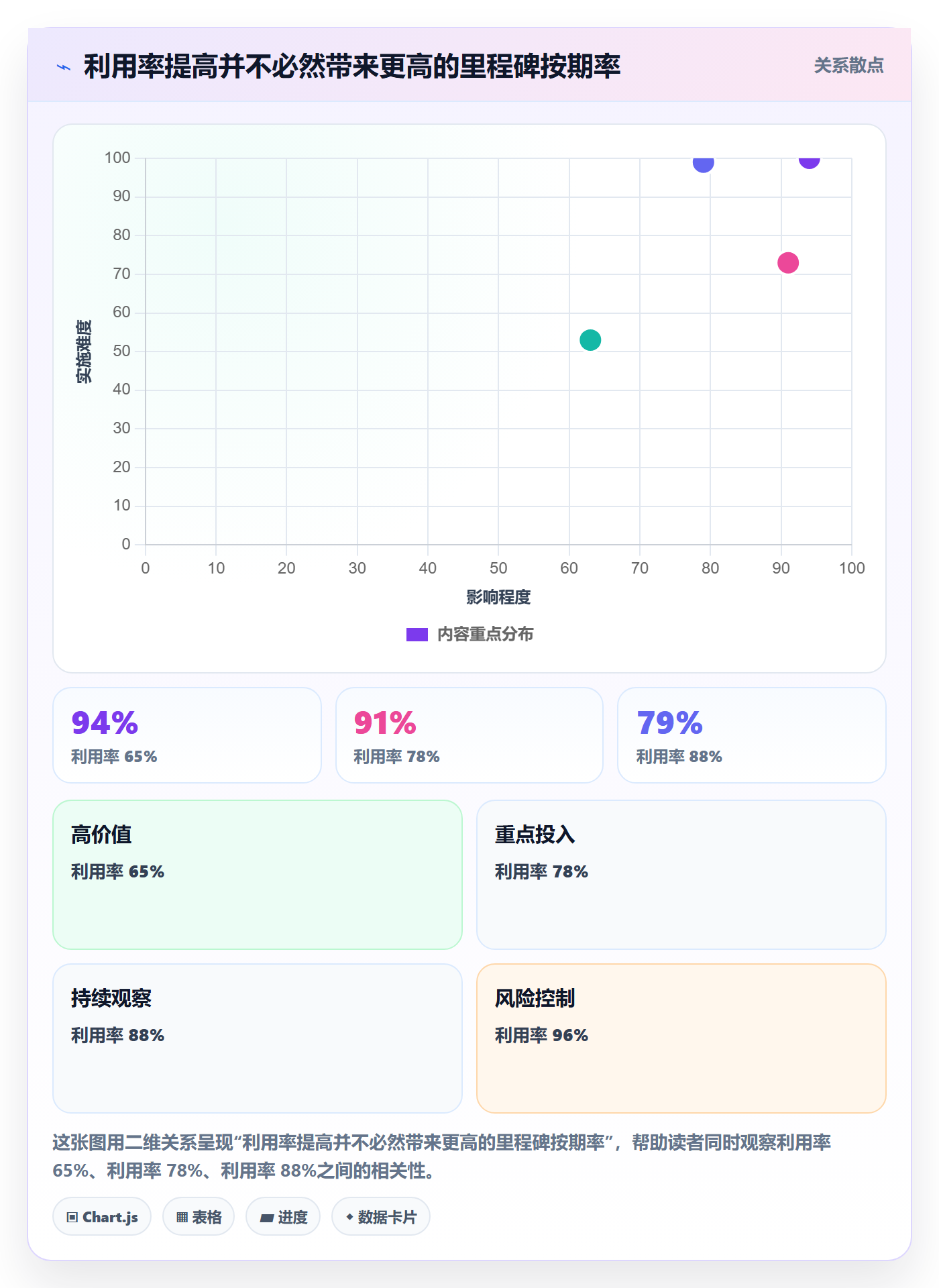The image size is (939, 1288).
Task: Click 利用率 96% text in 风险控制 card
Action: pos(541,1036)
